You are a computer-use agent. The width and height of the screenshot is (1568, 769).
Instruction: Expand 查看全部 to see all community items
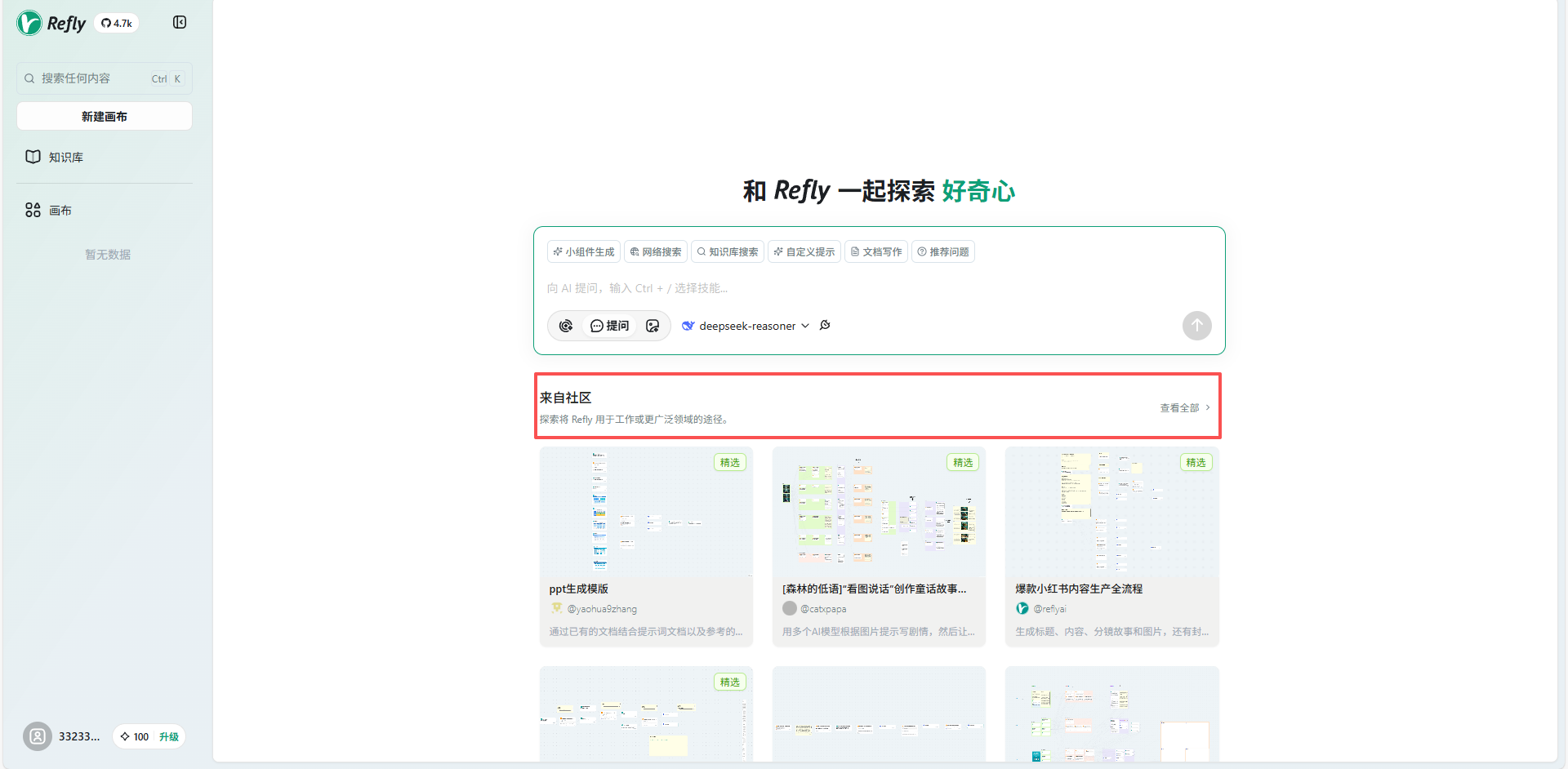1184,407
